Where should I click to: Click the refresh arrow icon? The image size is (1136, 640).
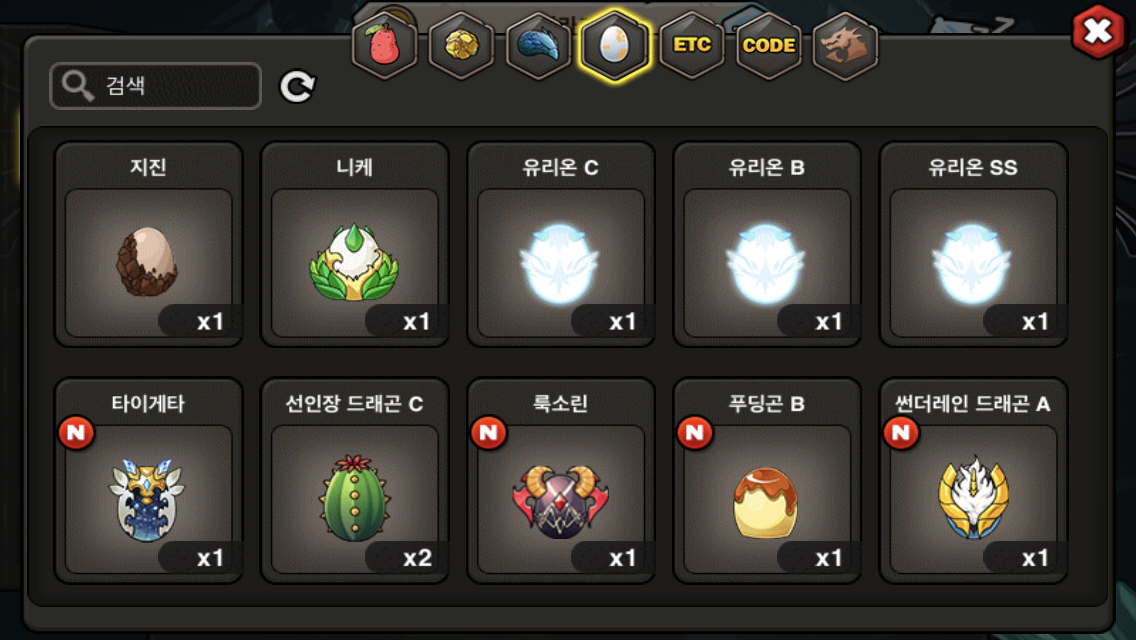pos(297,86)
